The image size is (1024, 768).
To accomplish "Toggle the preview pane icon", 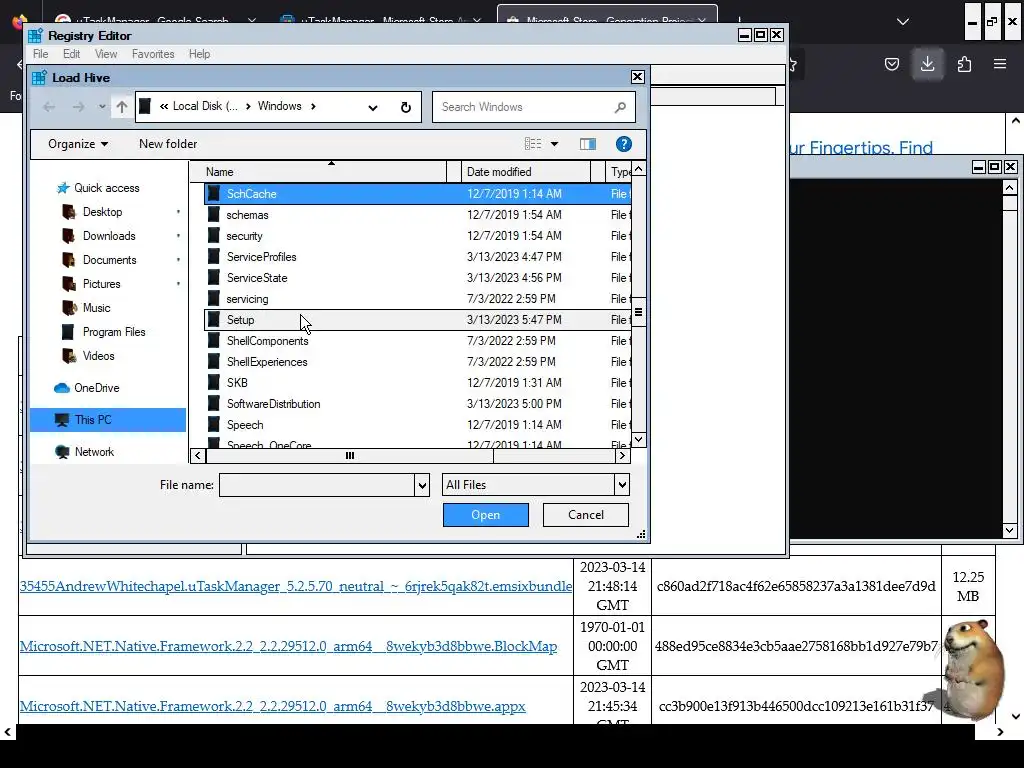I will 588,144.
